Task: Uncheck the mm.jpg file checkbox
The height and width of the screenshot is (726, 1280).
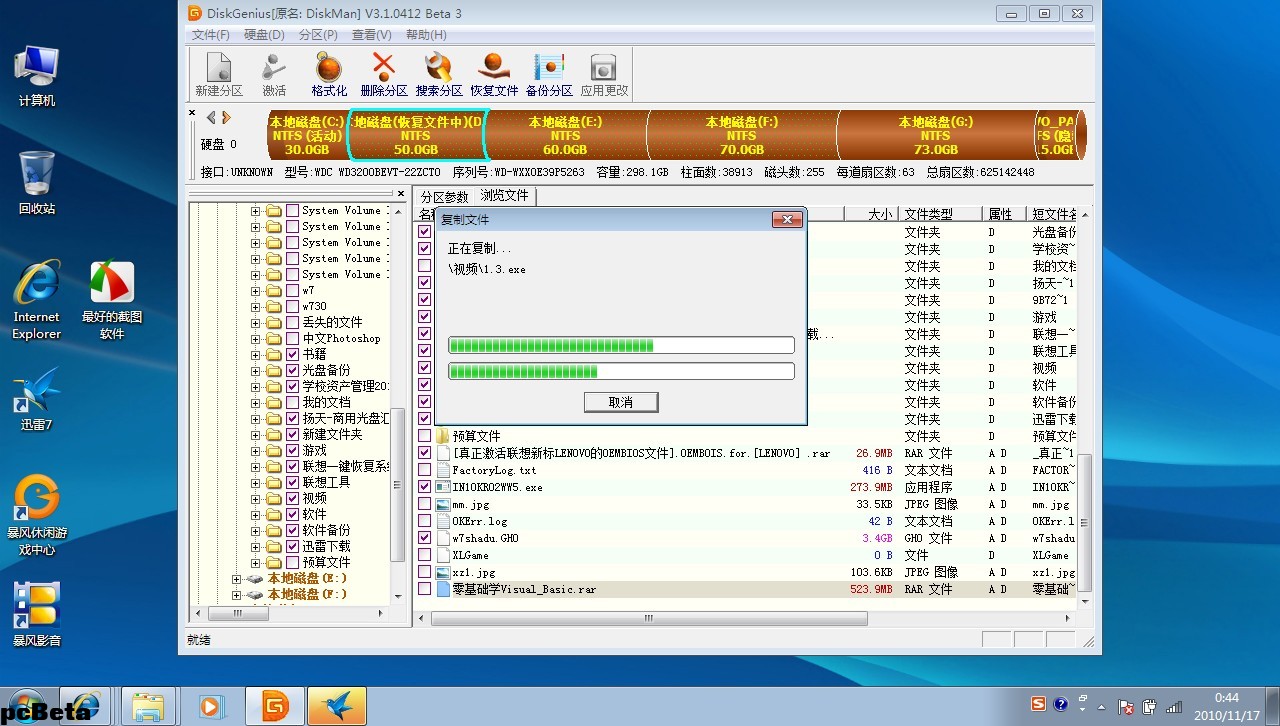Action: pyautogui.click(x=424, y=504)
